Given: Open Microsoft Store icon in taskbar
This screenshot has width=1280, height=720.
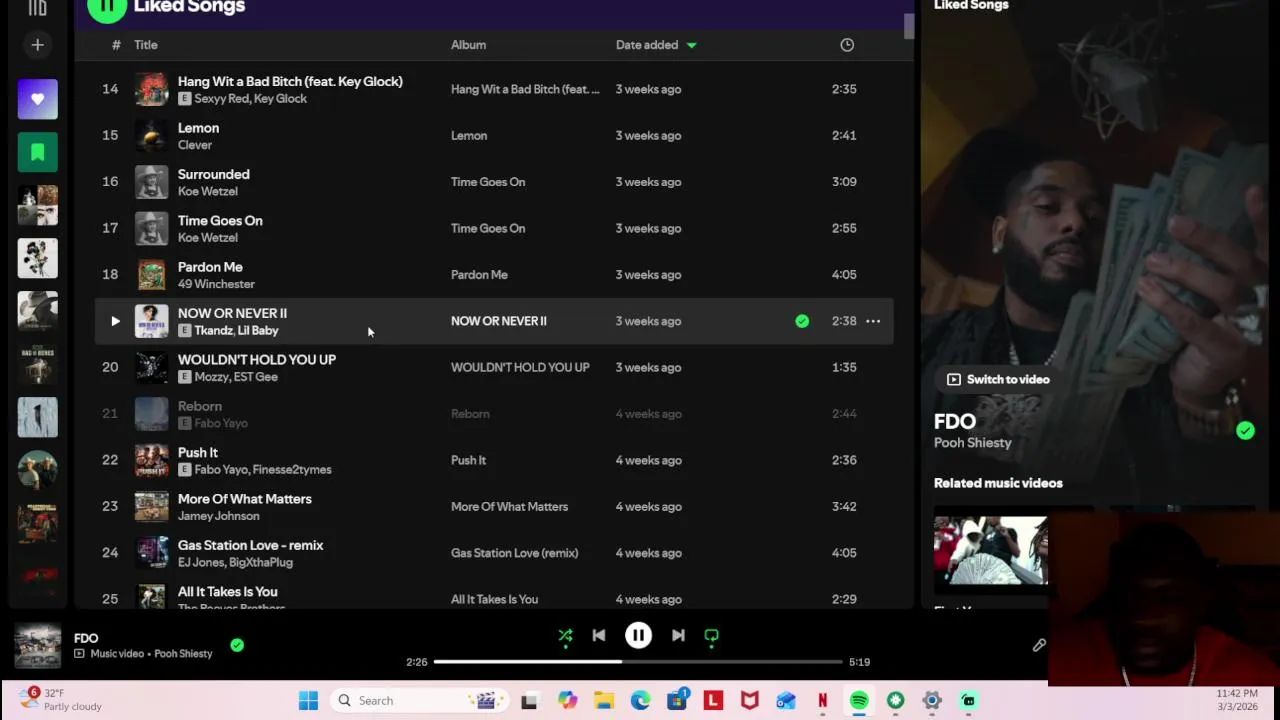Looking at the screenshot, I should 677,699.
